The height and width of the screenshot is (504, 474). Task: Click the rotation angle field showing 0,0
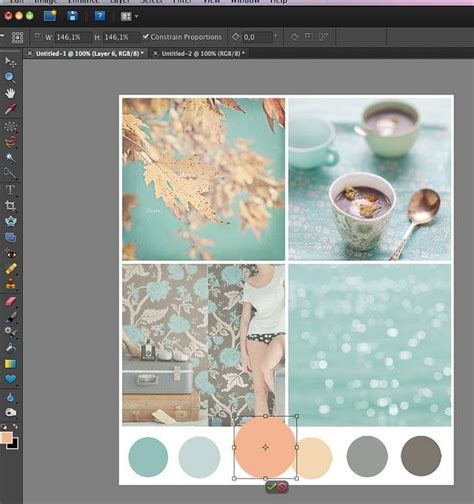pyautogui.click(x=257, y=37)
